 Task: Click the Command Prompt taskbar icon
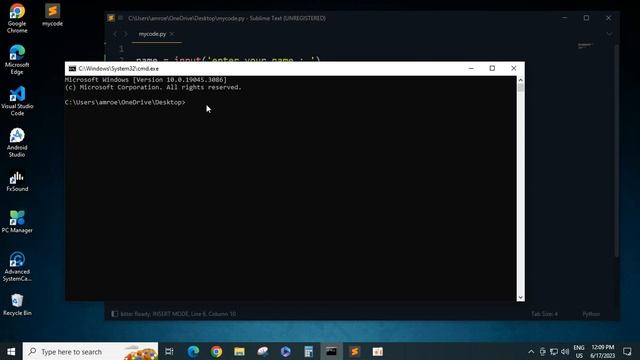[x=331, y=351]
